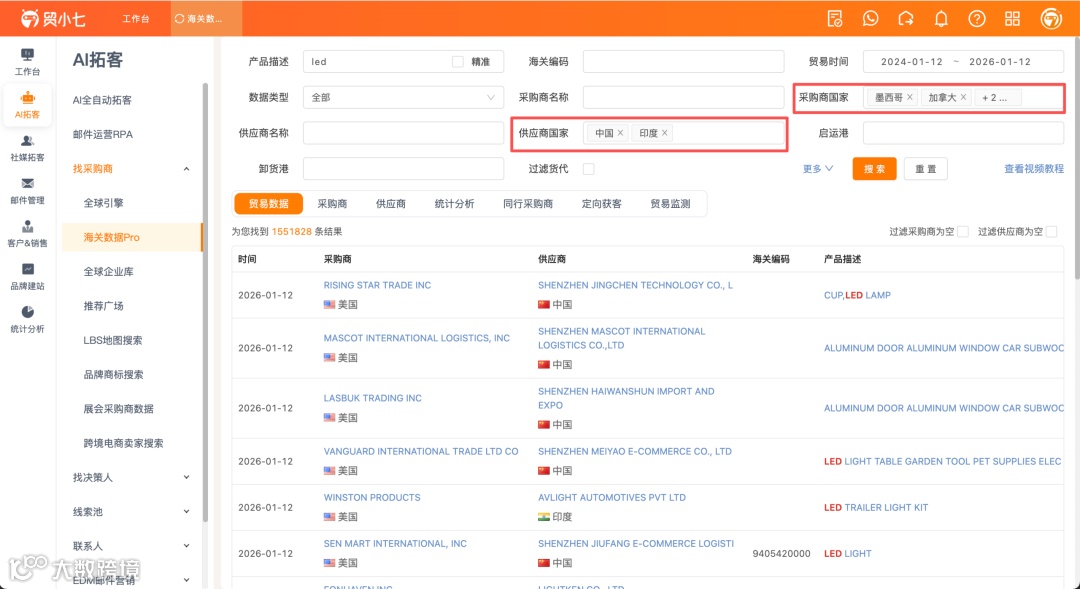Switch to 同行采购商 tab

528,203
